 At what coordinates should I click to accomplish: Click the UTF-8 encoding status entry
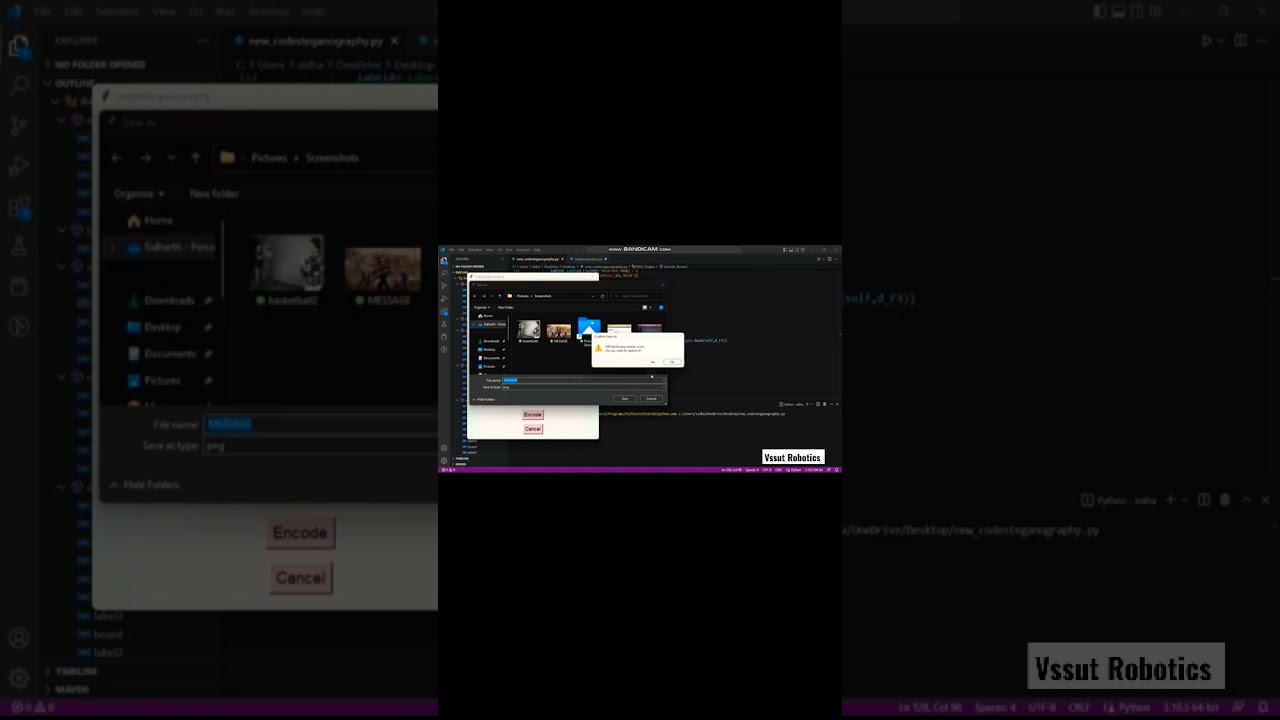pos(767,470)
